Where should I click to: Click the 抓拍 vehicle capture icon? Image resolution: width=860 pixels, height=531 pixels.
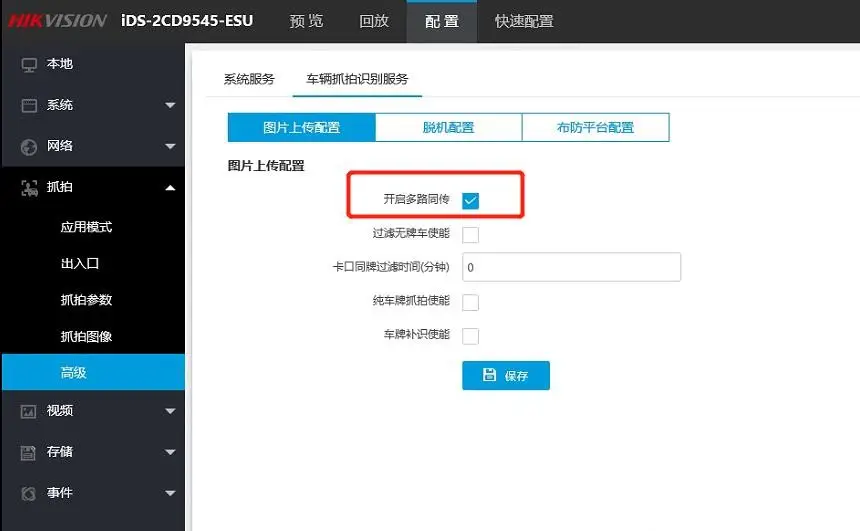coord(29,188)
